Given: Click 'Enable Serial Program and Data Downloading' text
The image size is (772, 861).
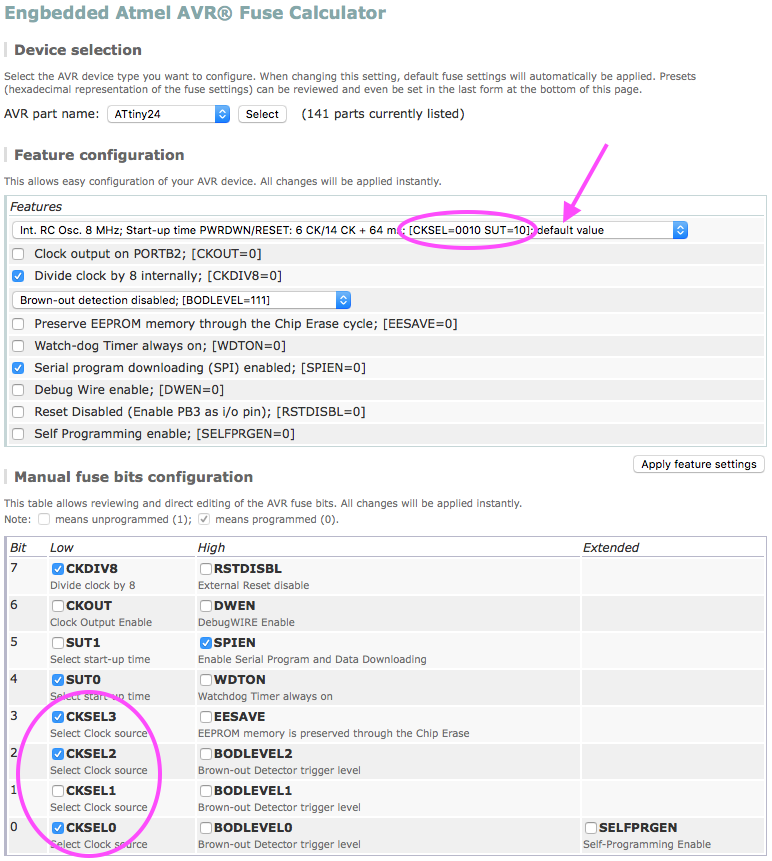Looking at the screenshot, I should point(312,659).
